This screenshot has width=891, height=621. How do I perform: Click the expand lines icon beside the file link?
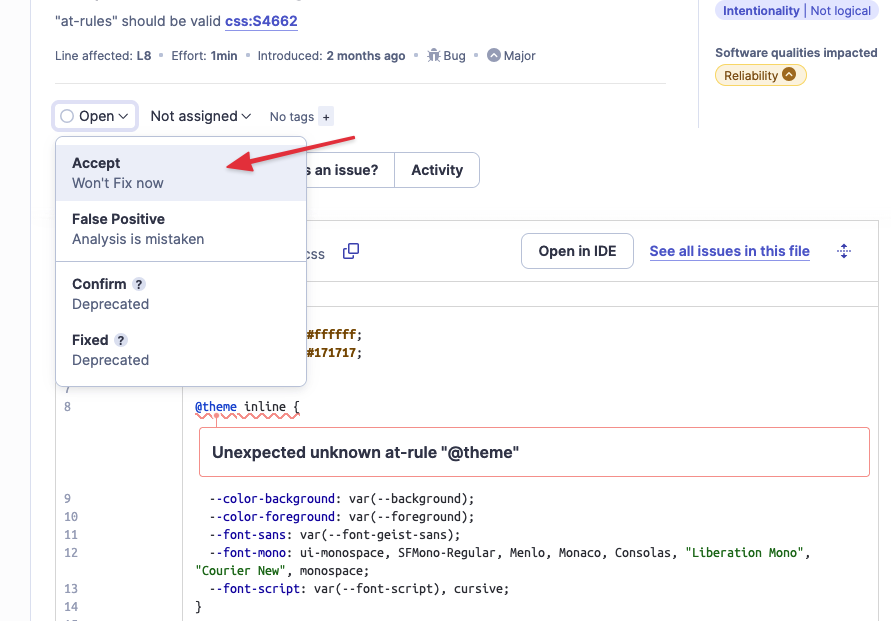click(844, 252)
